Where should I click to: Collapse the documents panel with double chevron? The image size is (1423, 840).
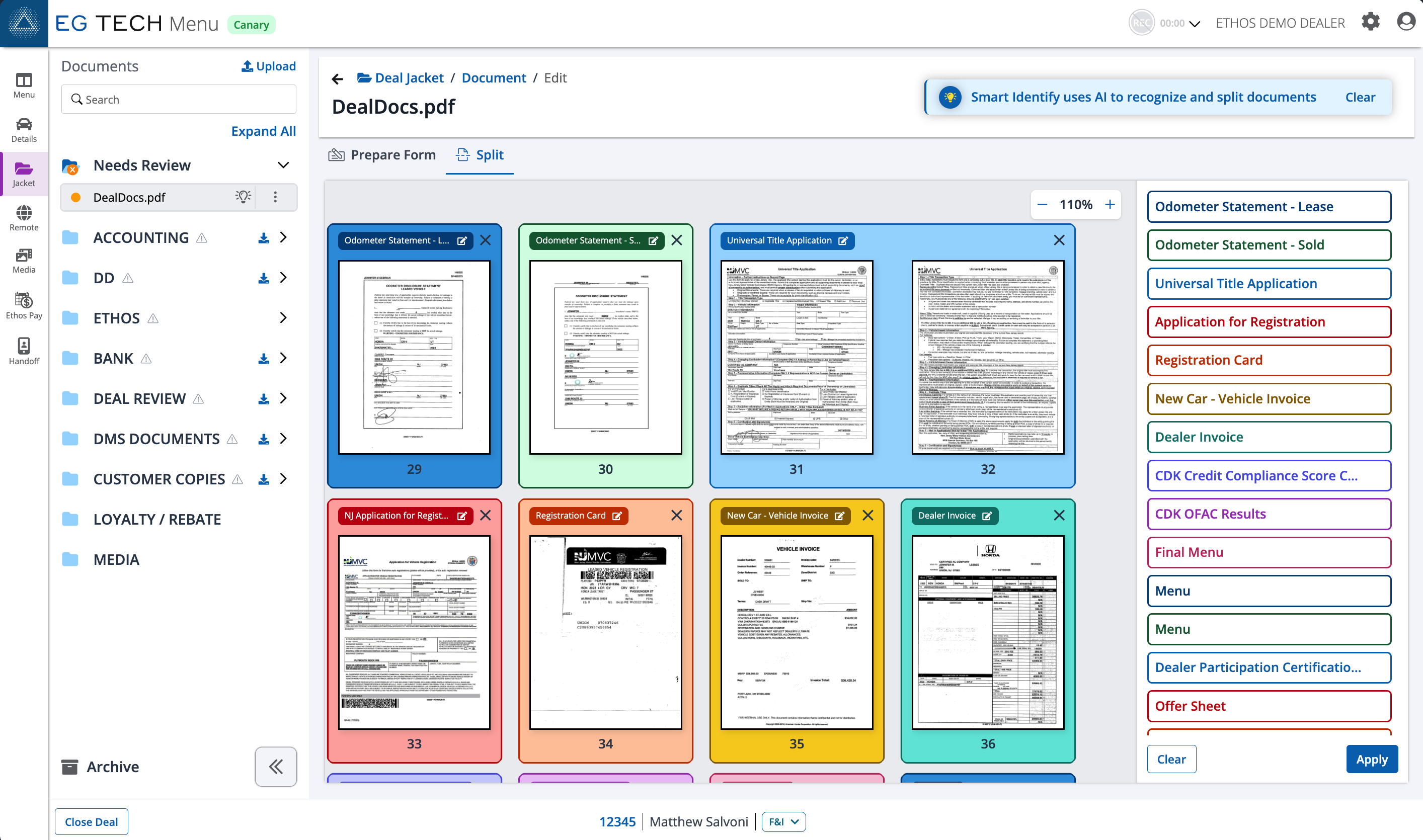coord(276,767)
